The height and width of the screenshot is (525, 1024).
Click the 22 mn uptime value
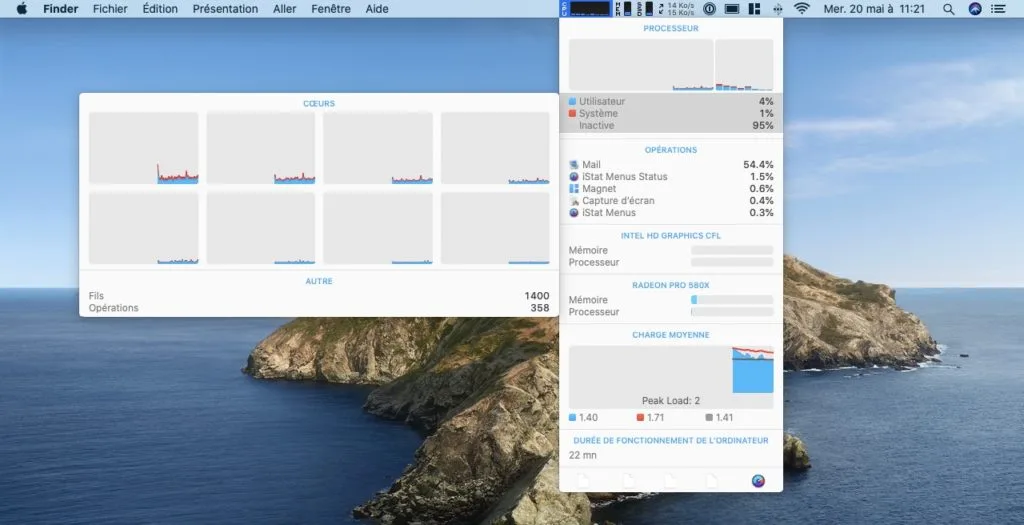583,455
